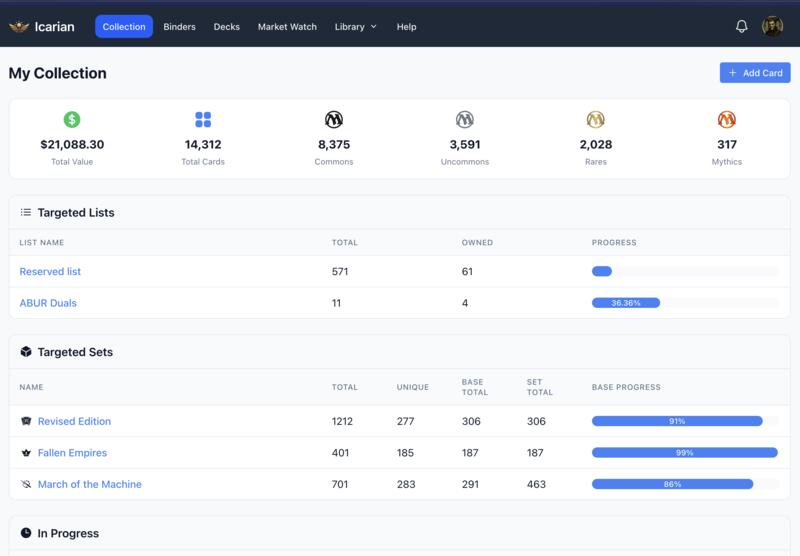
Task: Click the ABUR Duals 36.36% progress bar
Action: (684, 303)
